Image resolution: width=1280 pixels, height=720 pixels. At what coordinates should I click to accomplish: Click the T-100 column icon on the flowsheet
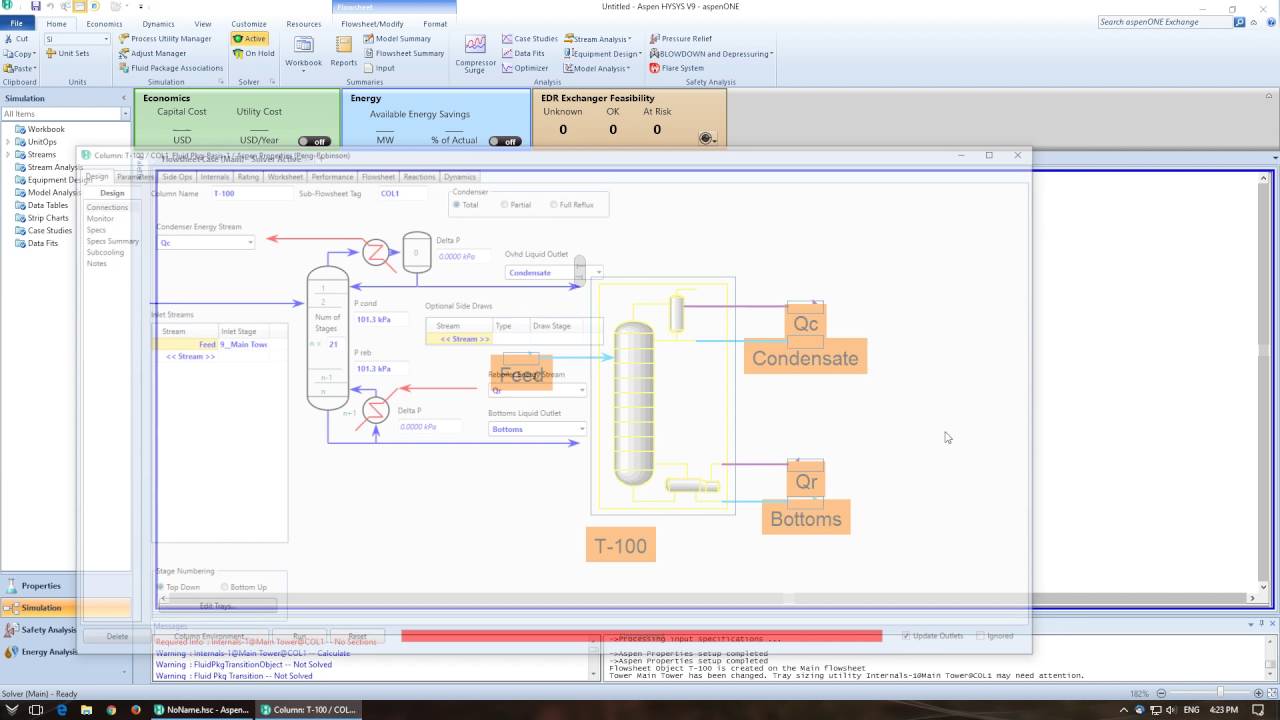point(634,403)
